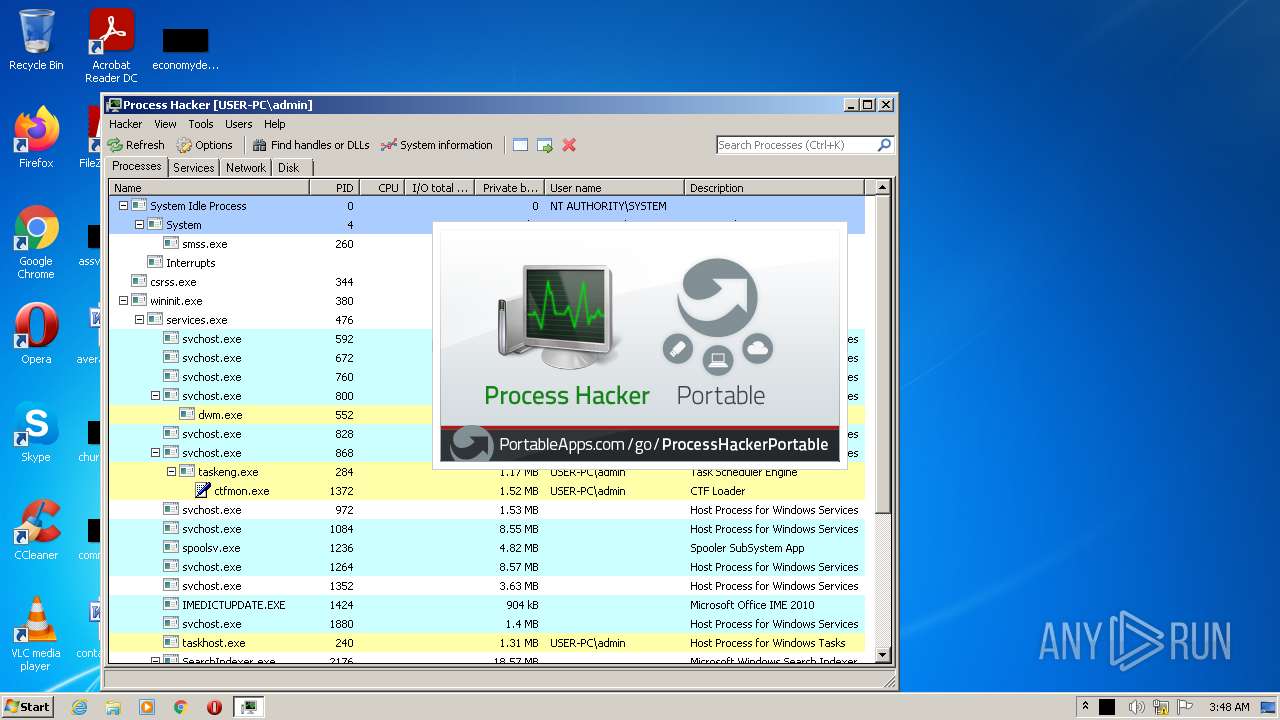Open Opera from the taskbar
The height and width of the screenshot is (720, 1280).
(214, 707)
